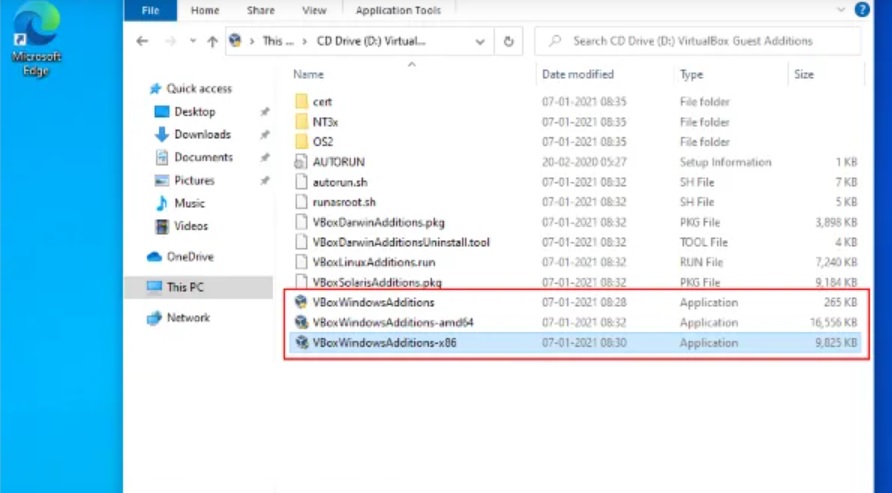This screenshot has width=892, height=493.
Task: Unpin Desktop using its pin icon
Action: [x=265, y=112]
